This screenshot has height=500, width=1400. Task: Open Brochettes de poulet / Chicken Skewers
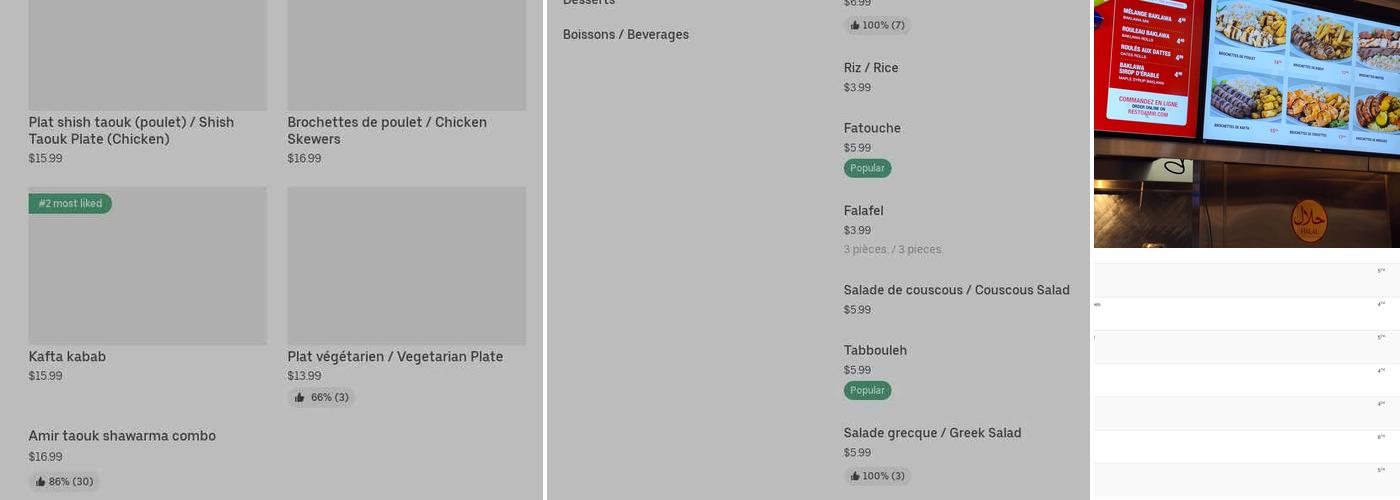point(387,130)
